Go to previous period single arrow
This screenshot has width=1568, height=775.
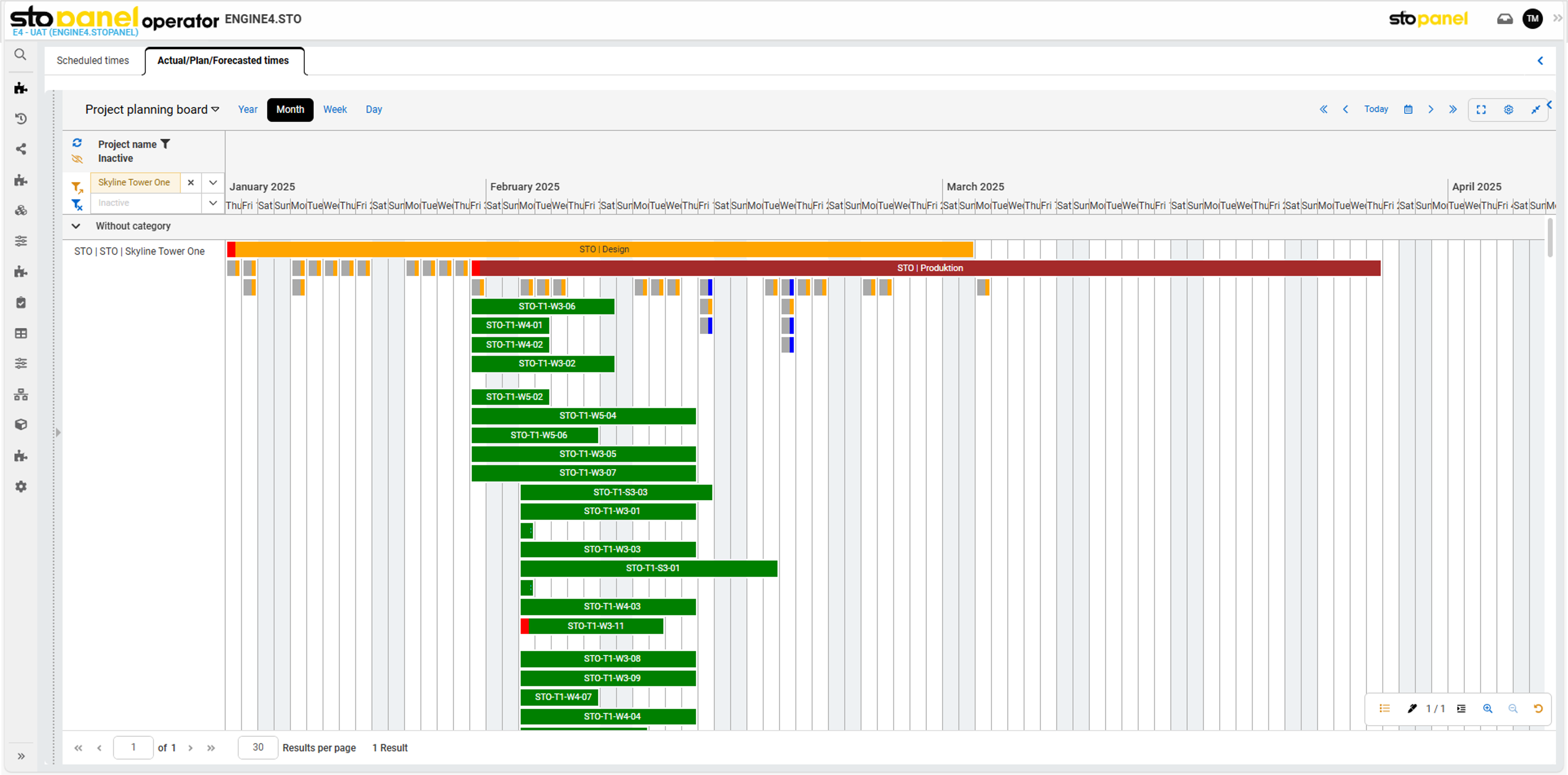pyautogui.click(x=1345, y=110)
